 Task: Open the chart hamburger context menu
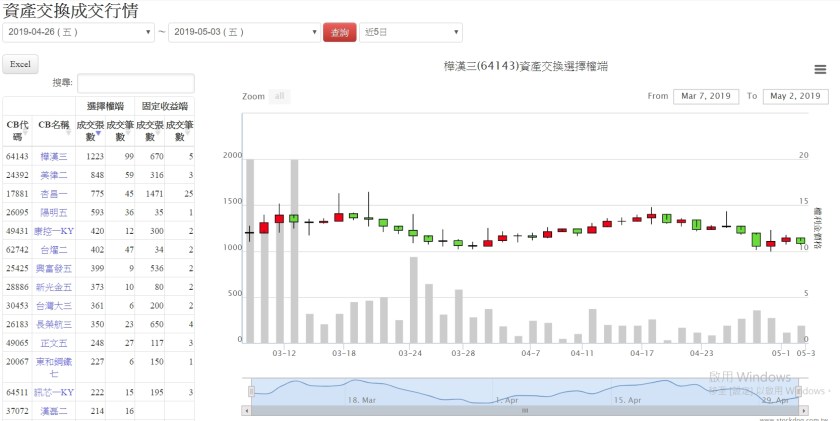click(820, 70)
